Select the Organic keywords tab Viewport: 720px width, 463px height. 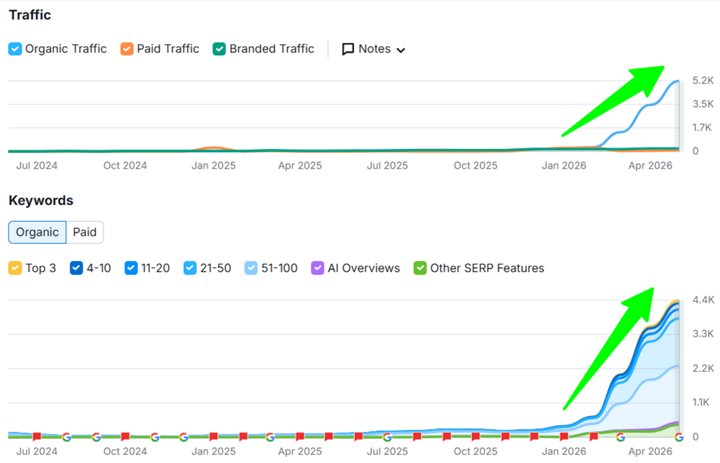[37, 232]
